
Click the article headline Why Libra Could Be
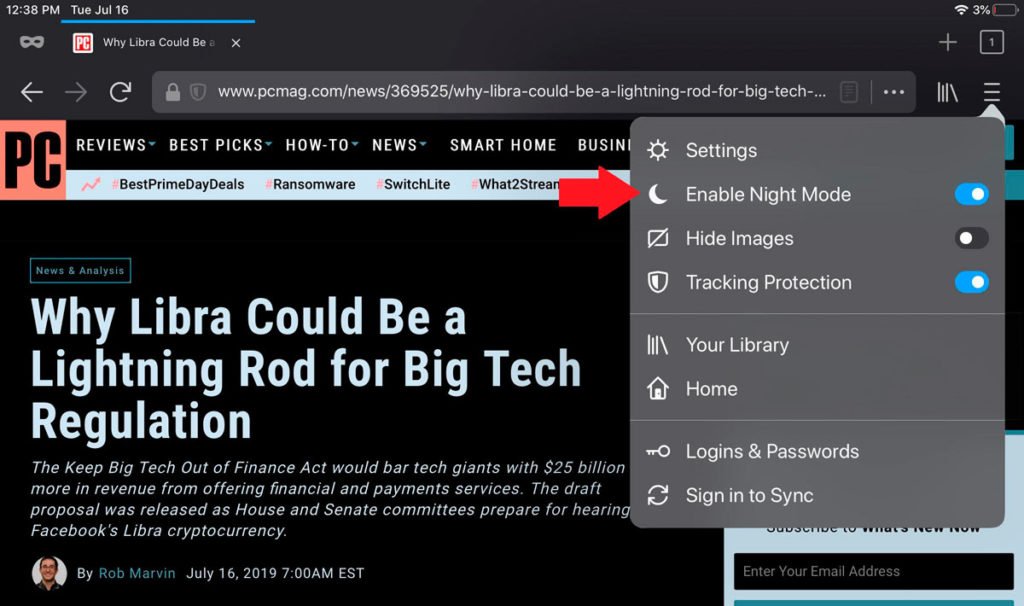(306, 369)
